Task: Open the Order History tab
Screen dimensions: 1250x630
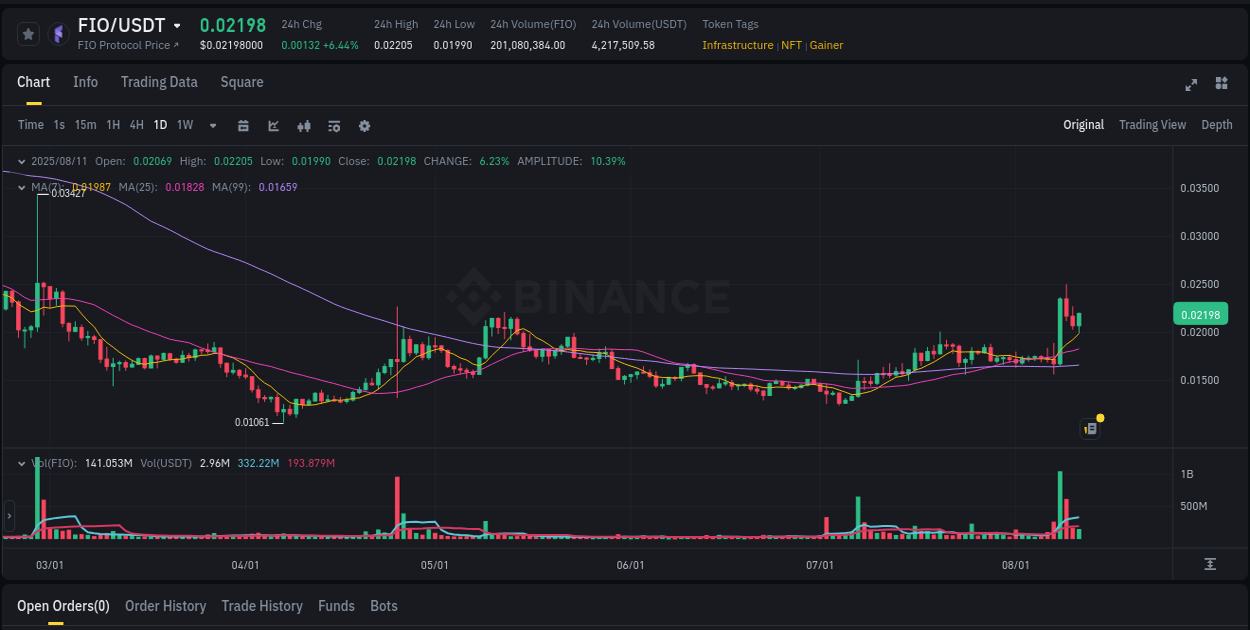Action: [x=165, y=606]
